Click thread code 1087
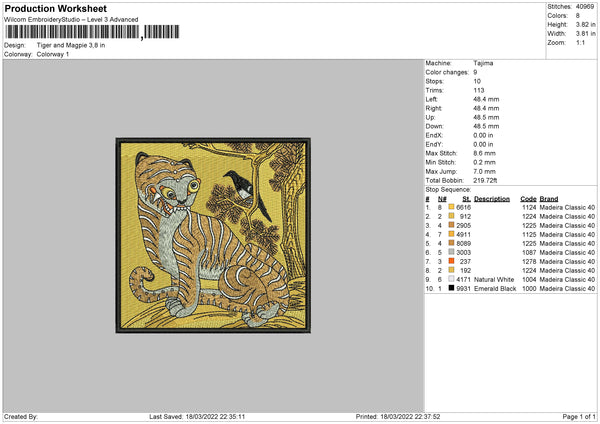 coord(529,253)
